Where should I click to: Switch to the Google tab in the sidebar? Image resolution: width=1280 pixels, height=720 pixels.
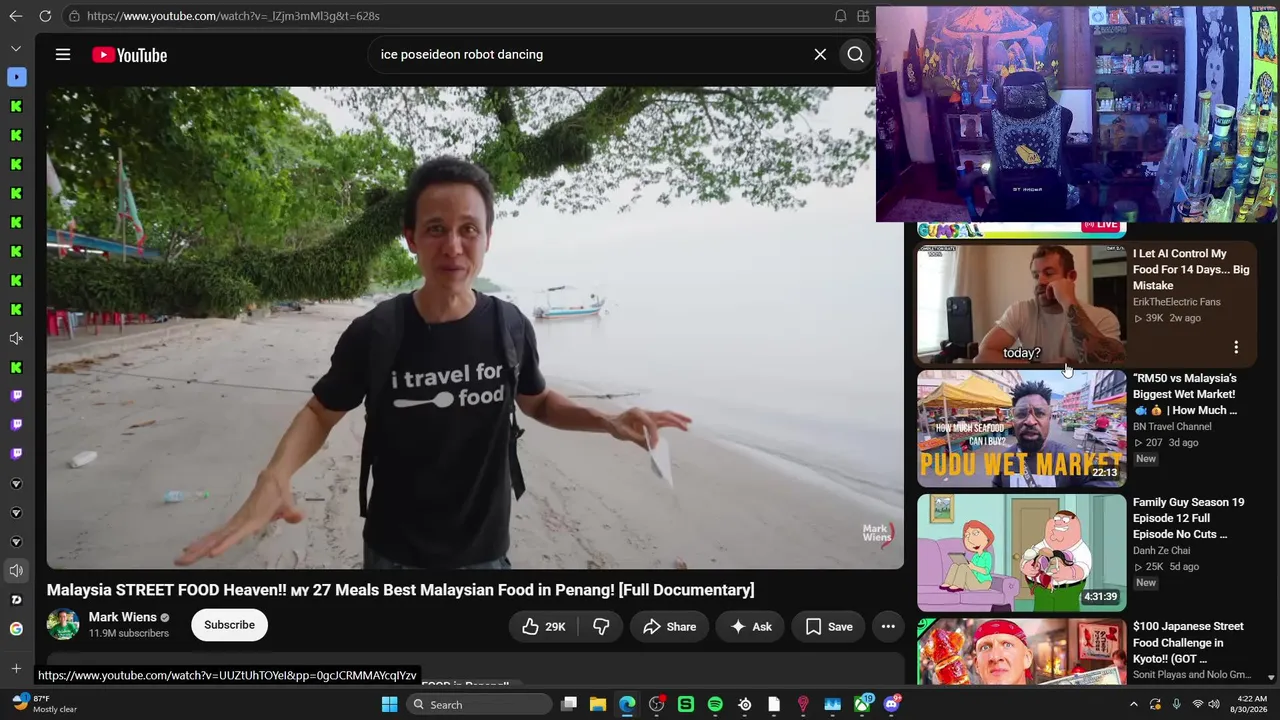tap(16, 629)
